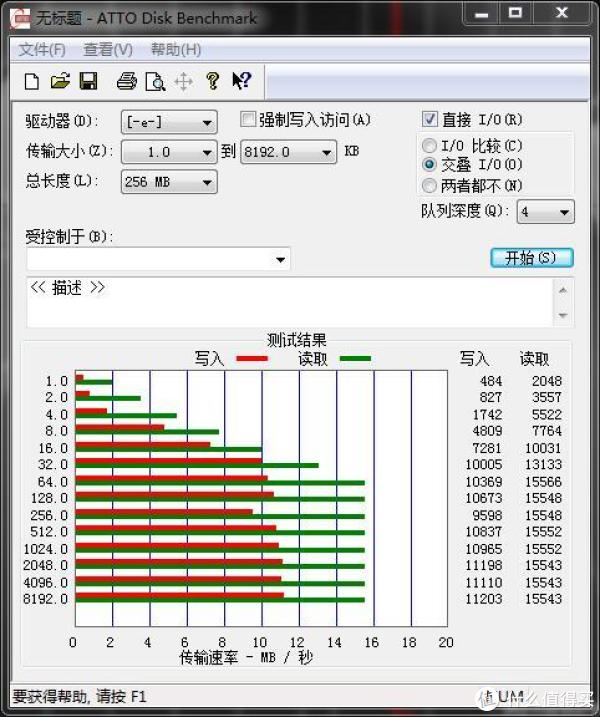Click the 写入 column header above values

click(474, 358)
